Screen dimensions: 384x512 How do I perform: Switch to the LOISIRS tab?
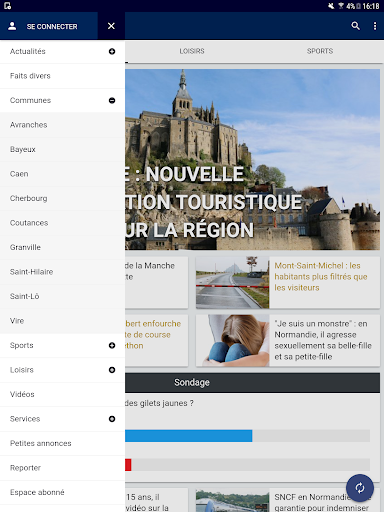click(192, 51)
